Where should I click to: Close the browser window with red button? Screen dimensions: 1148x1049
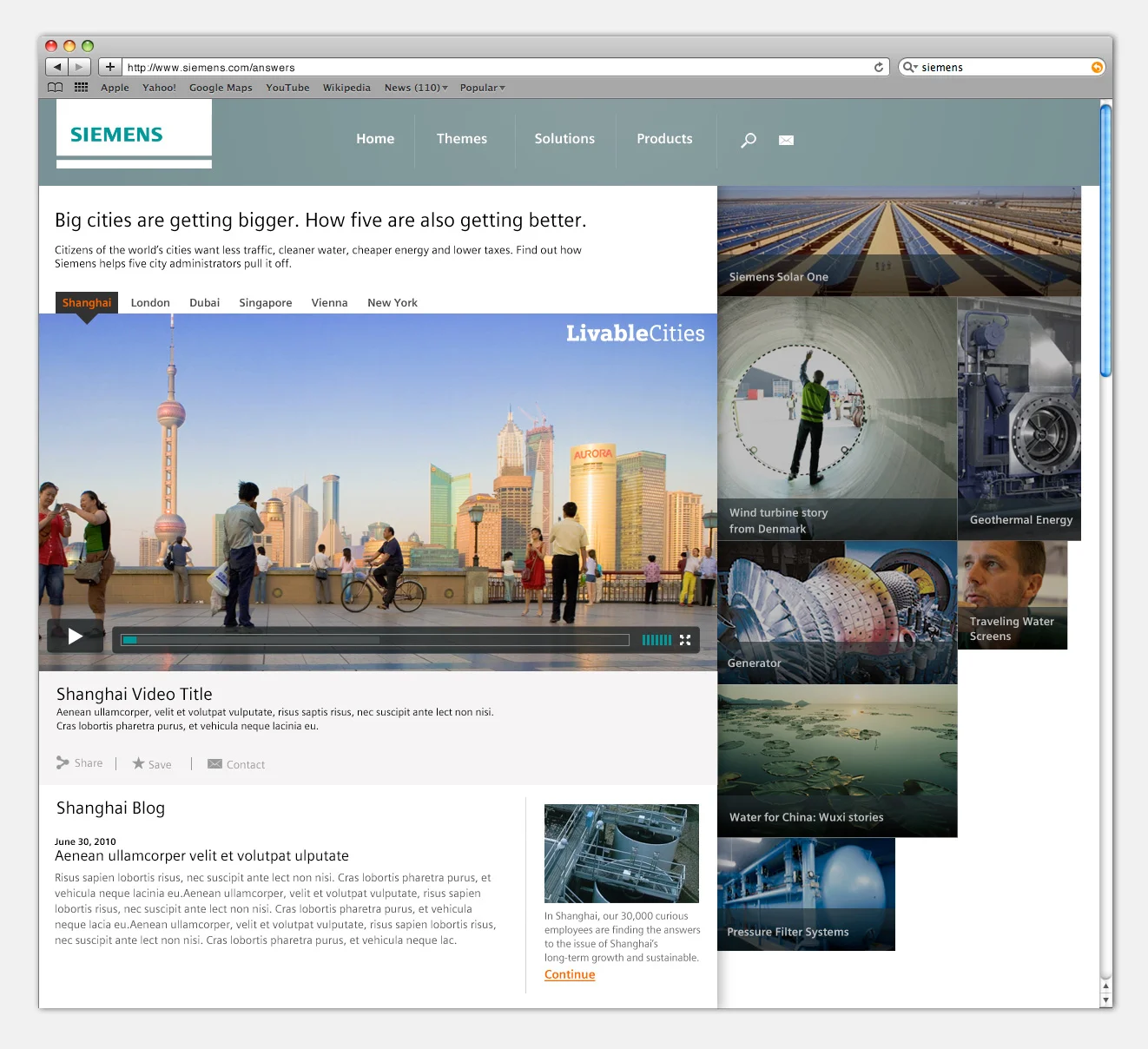click(x=51, y=46)
